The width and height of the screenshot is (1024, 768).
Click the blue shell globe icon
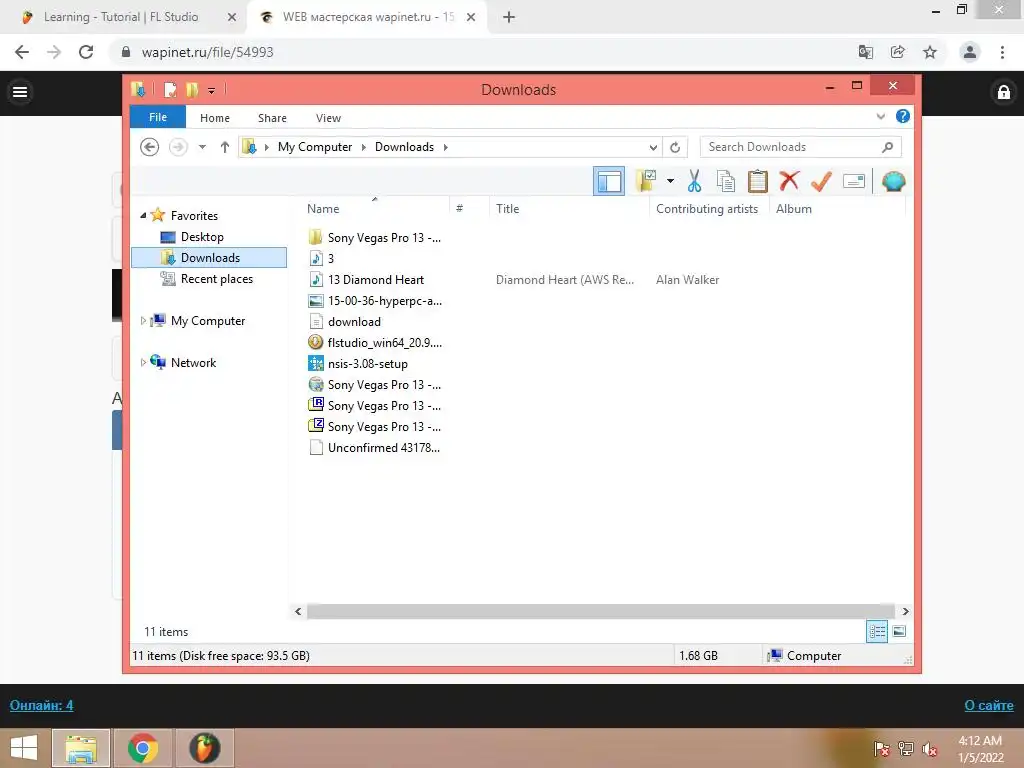(893, 181)
